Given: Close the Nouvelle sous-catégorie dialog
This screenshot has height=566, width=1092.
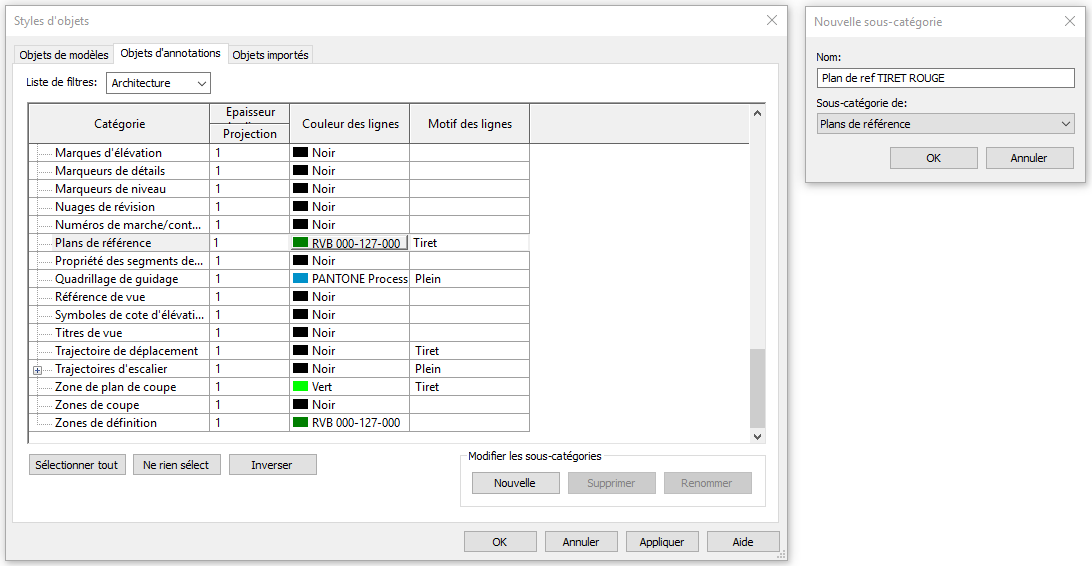Looking at the screenshot, I should tap(1069, 21).
